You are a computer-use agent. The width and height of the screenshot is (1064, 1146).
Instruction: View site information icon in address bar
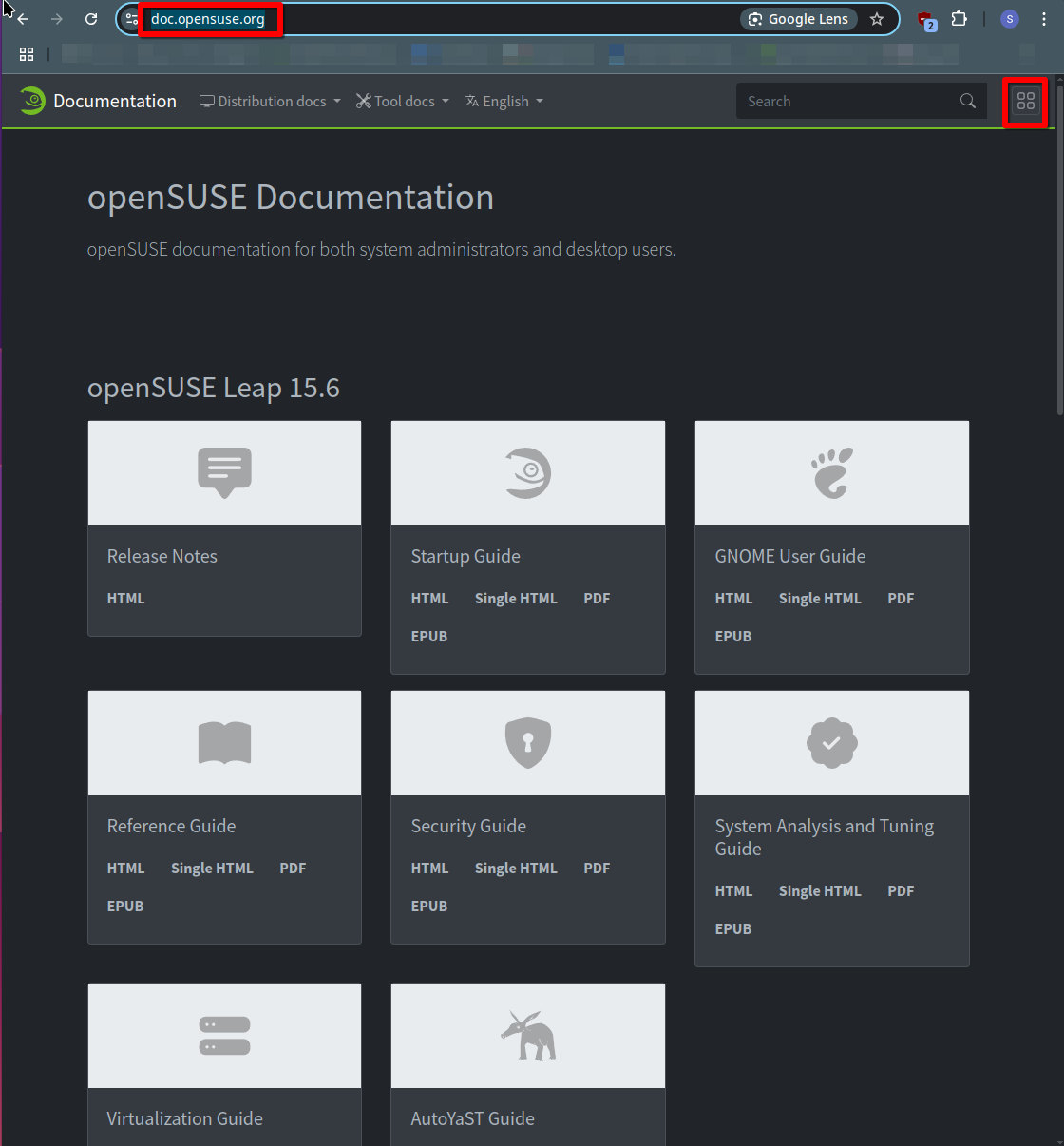pos(132,19)
